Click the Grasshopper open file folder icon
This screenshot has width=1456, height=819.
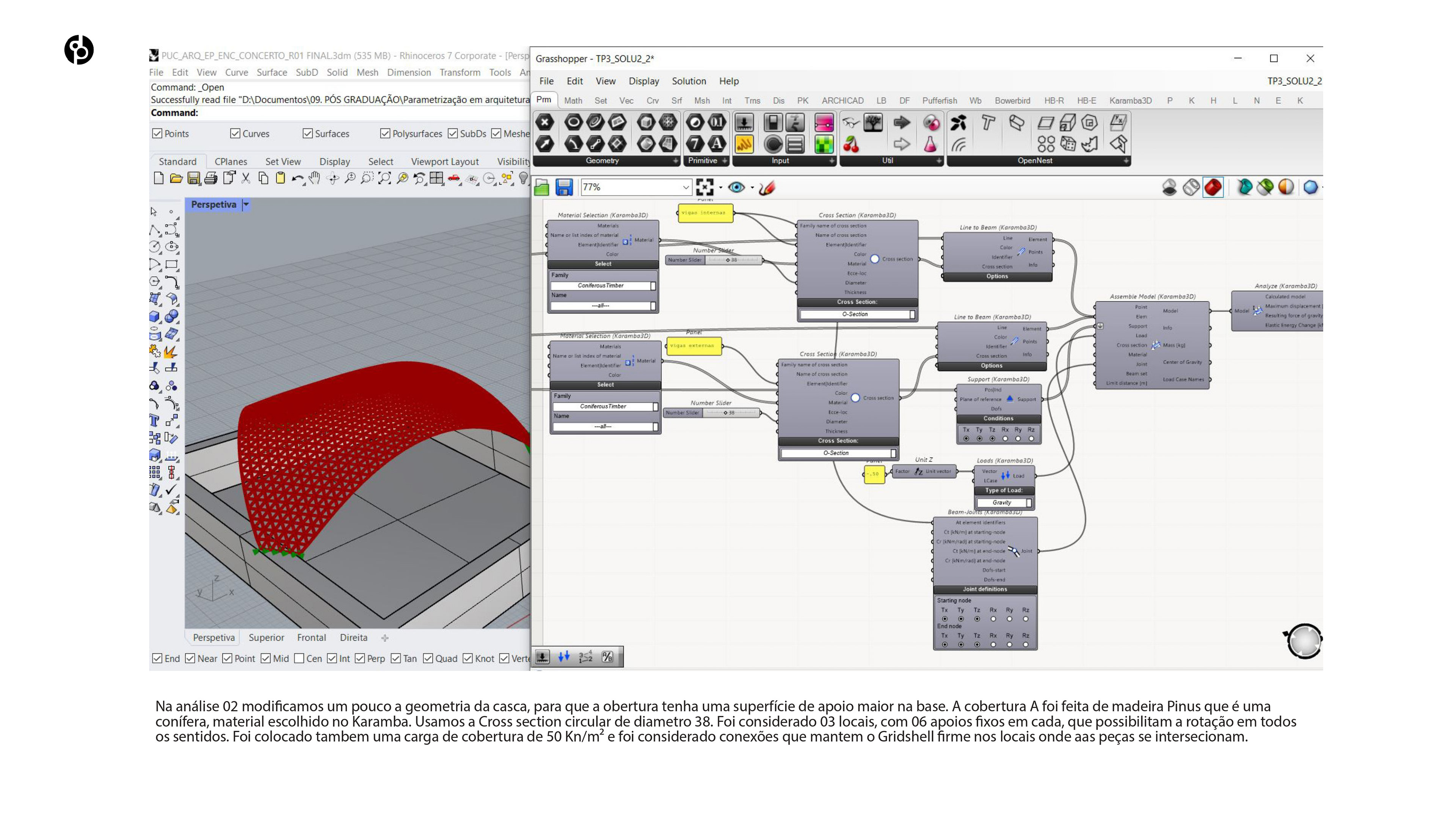coord(541,187)
